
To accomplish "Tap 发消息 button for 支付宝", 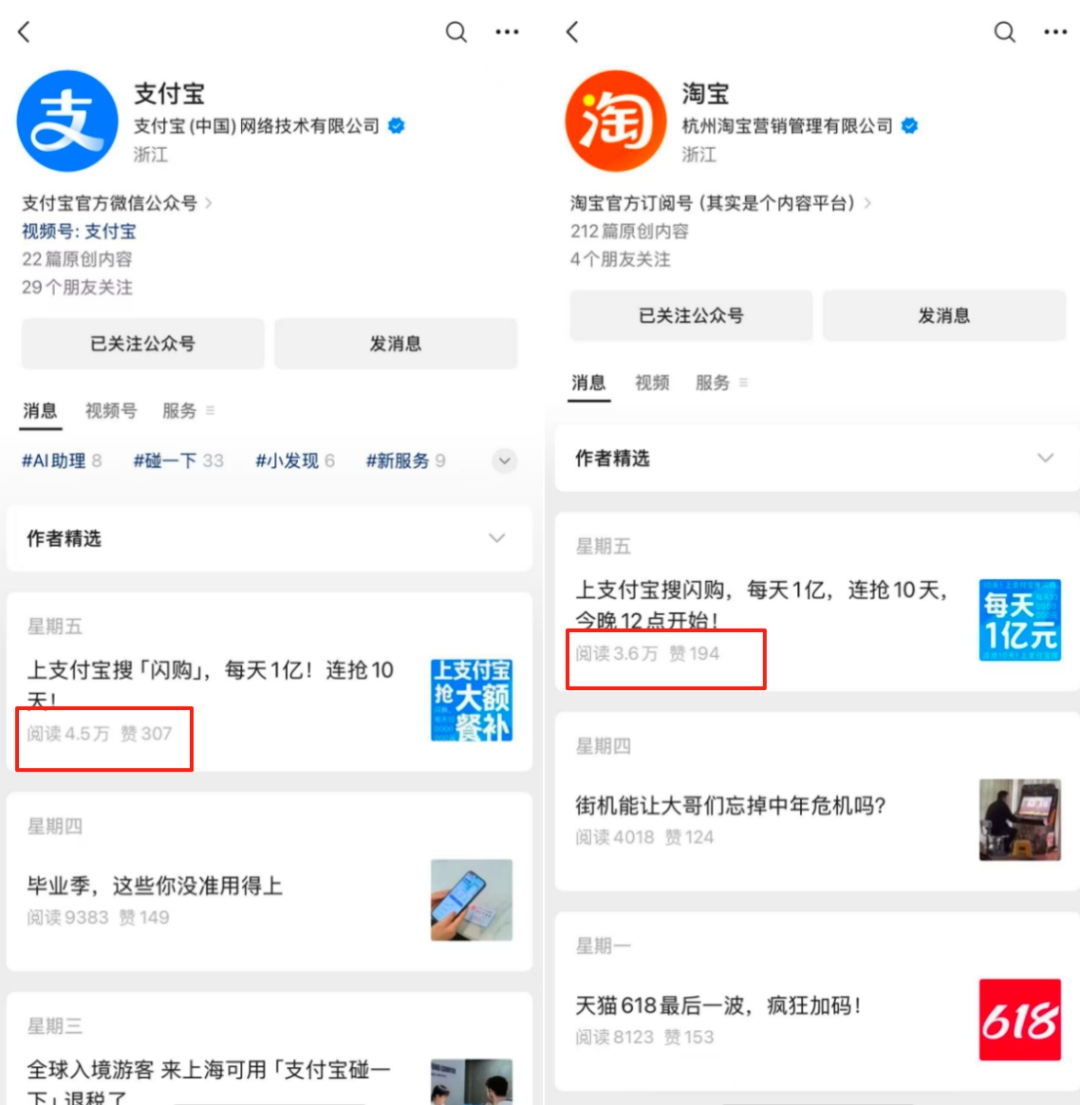I will [x=396, y=344].
